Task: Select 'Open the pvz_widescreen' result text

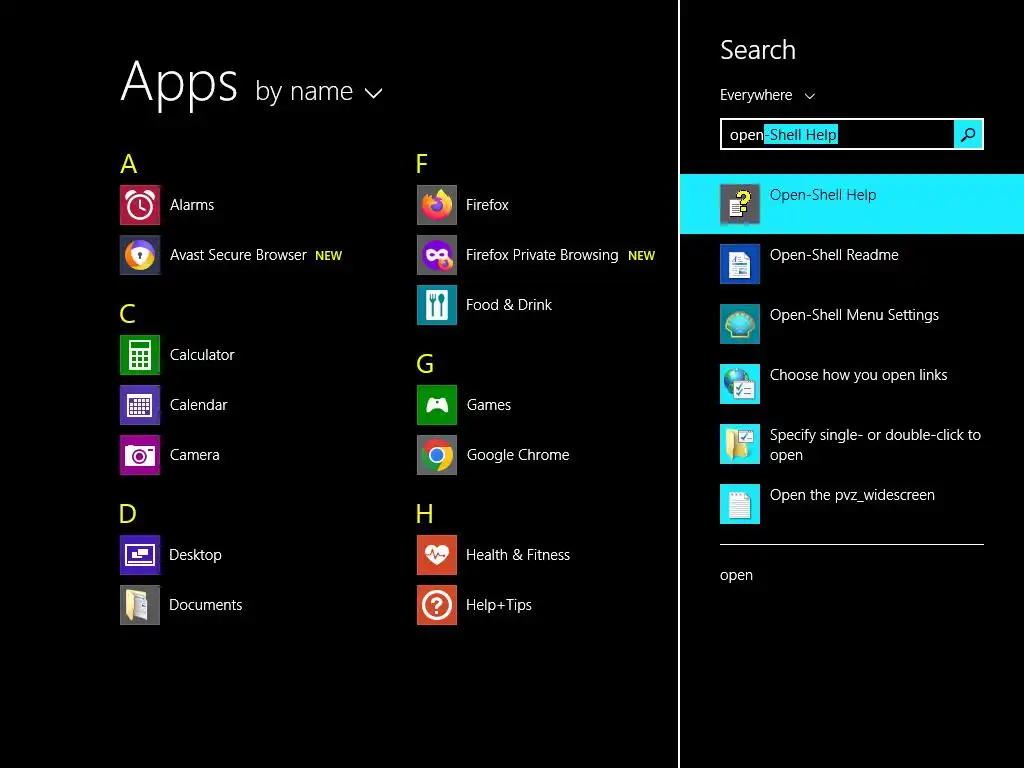Action: (852, 496)
